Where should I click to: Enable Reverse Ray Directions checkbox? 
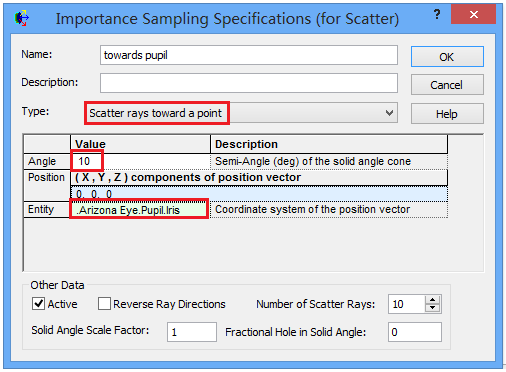coord(104,304)
